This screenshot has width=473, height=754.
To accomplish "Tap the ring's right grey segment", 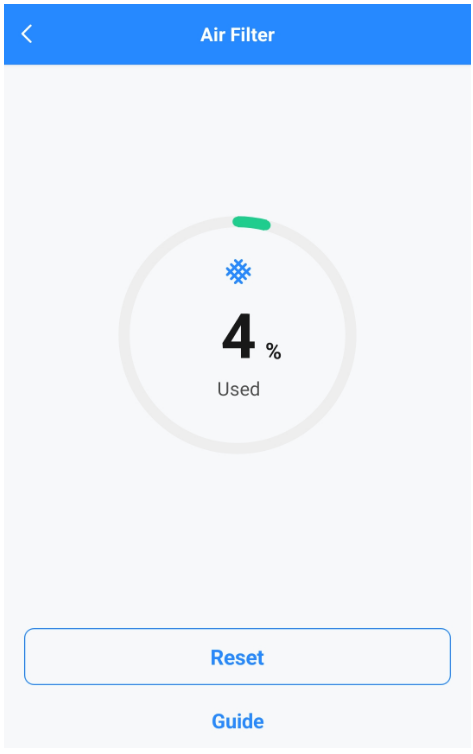I will click(x=351, y=335).
